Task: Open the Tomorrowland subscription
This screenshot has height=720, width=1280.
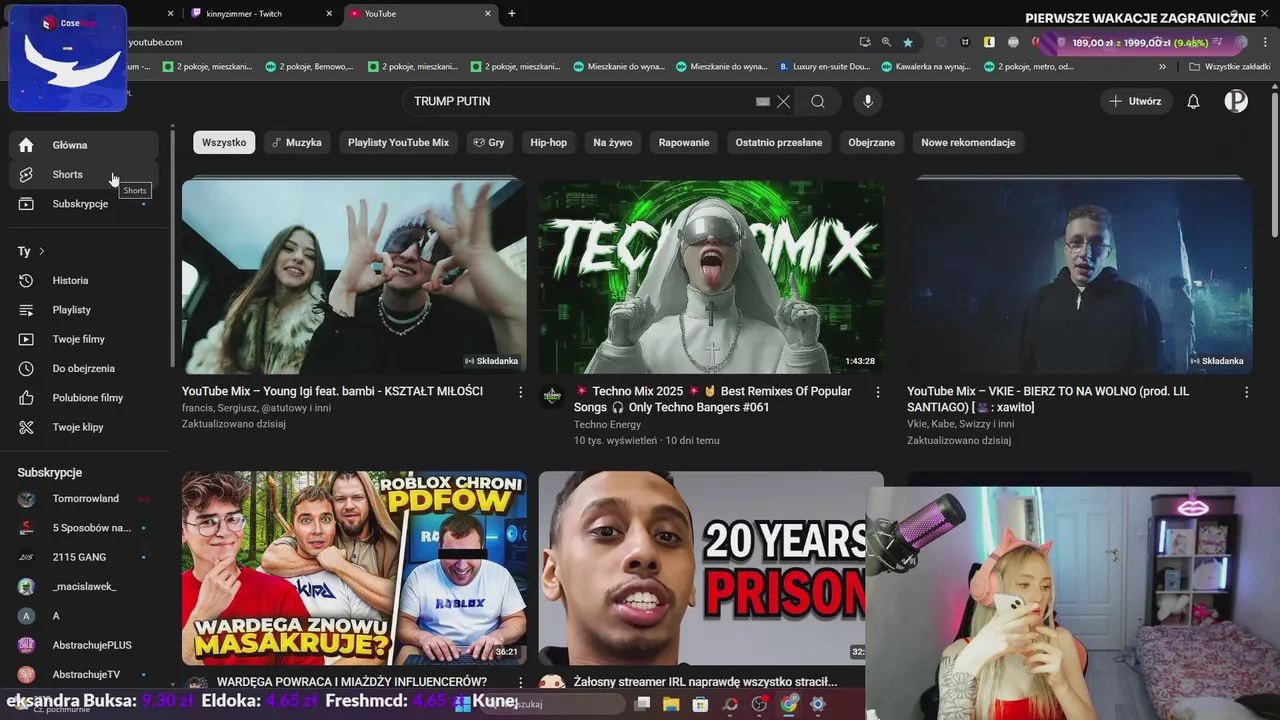Action: click(x=84, y=499)
